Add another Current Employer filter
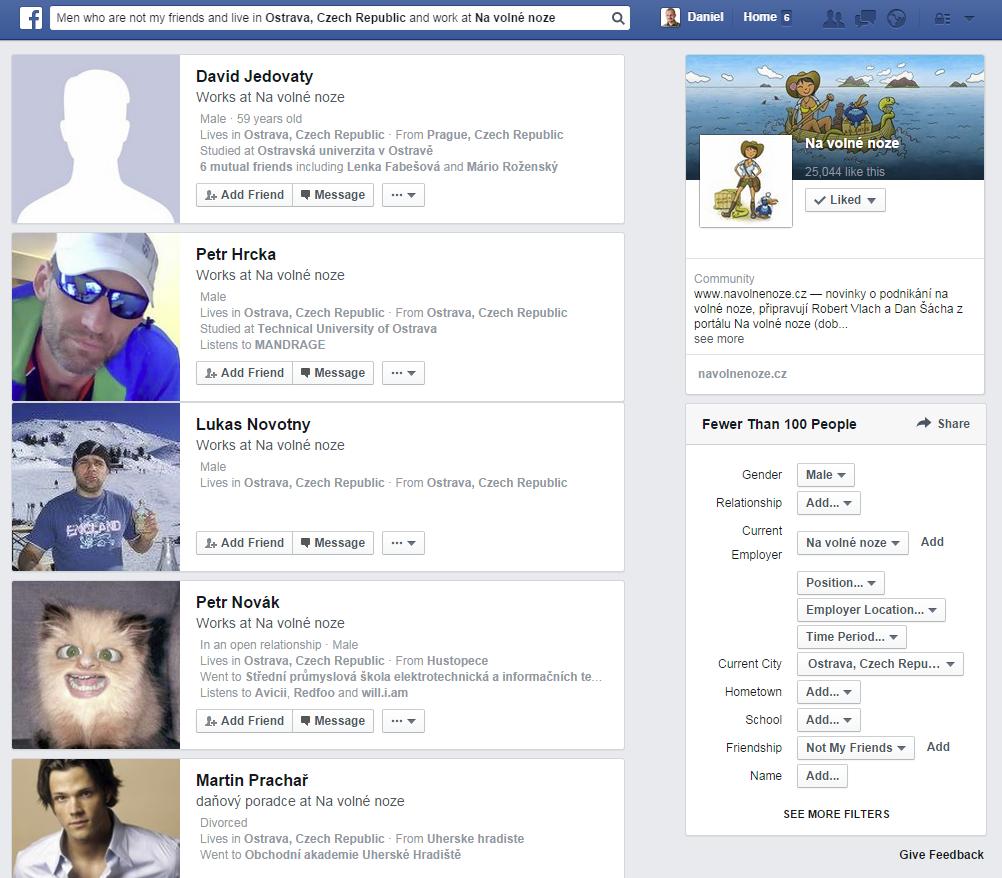Image resolution: width=1002 pixels, height=878 pixels. [x=932, y=542]
